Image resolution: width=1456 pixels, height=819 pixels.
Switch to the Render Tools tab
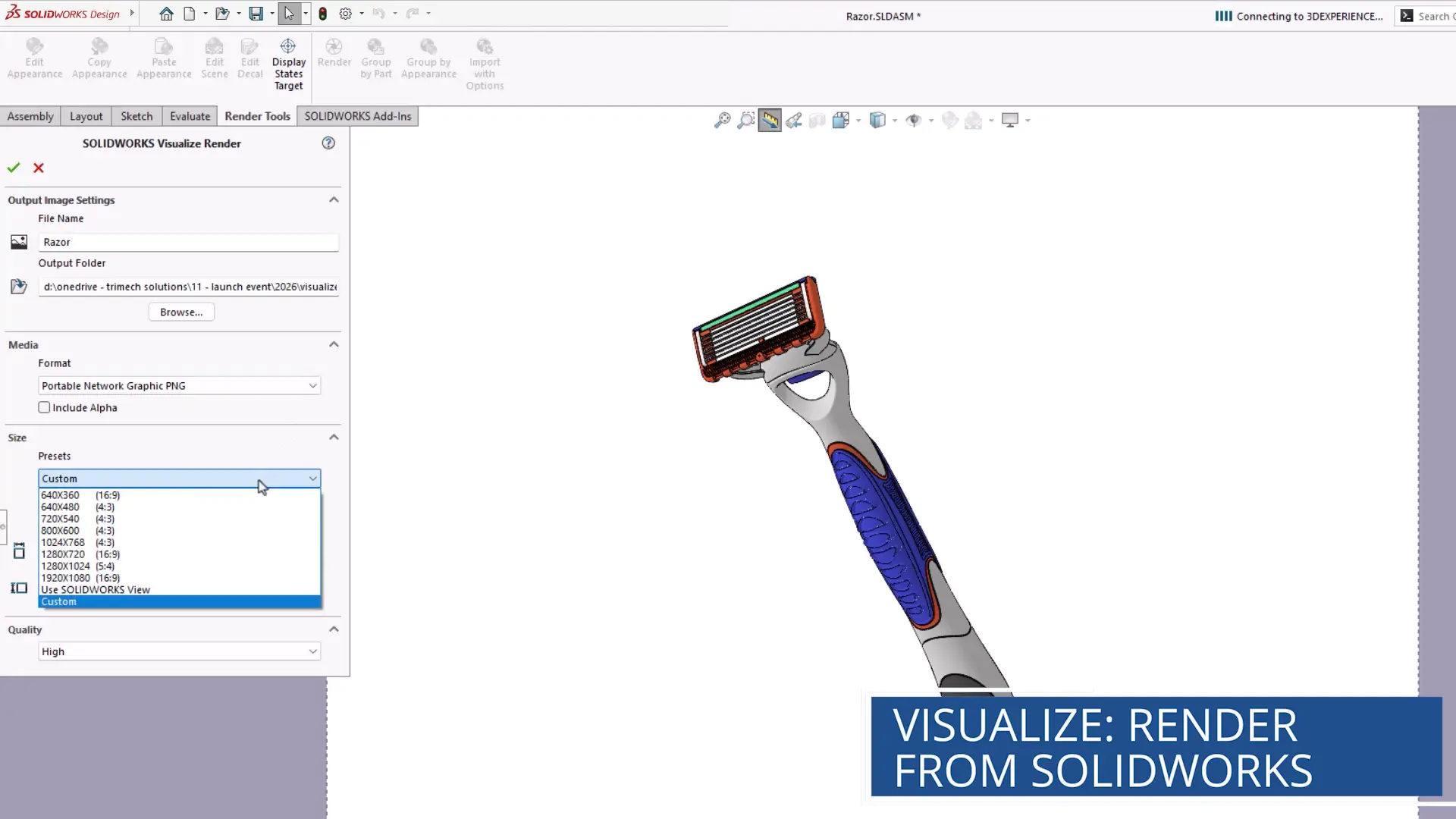pyautogui.click(x=257, y=116)
